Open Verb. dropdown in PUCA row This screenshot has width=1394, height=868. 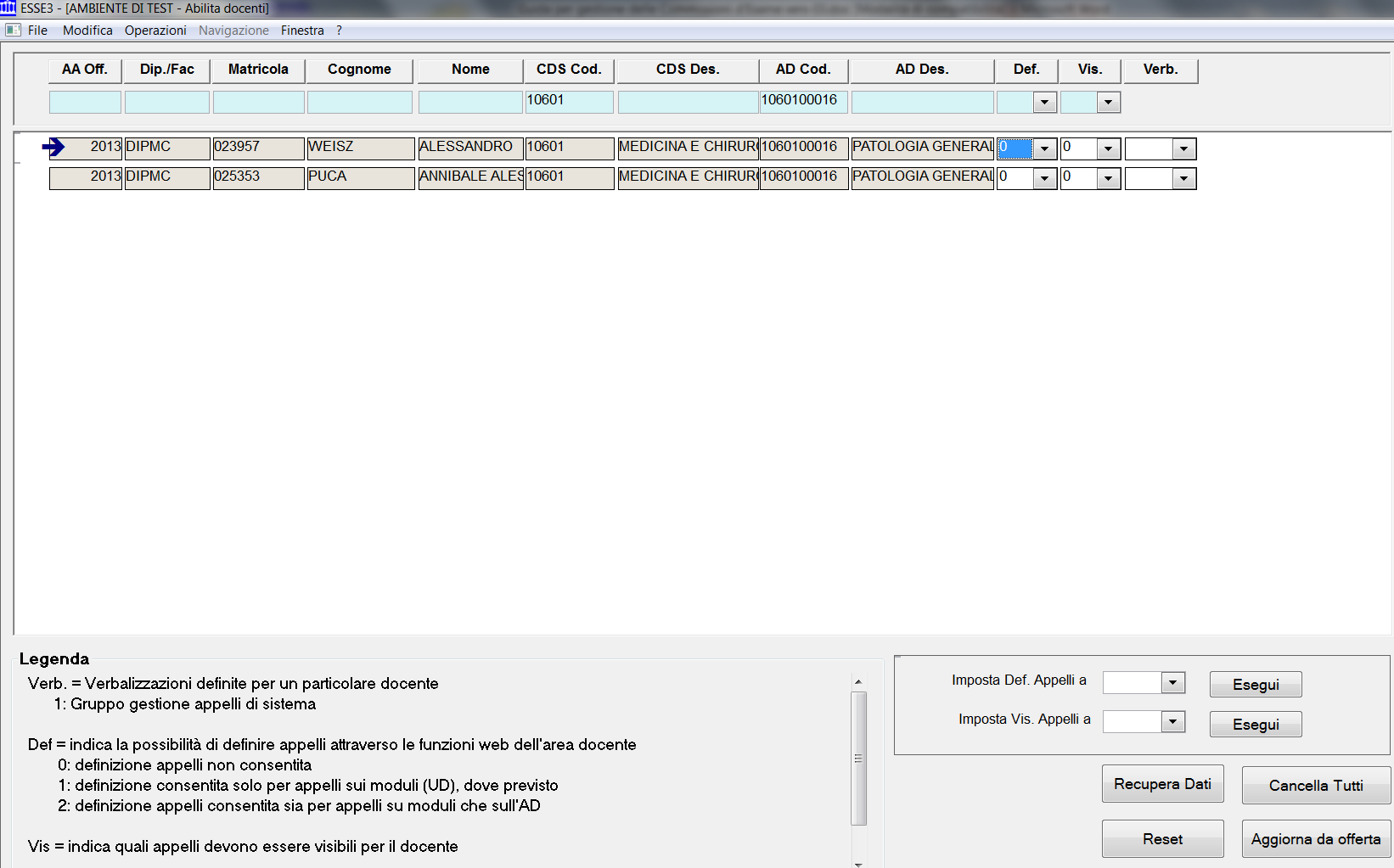(1183, 178)
